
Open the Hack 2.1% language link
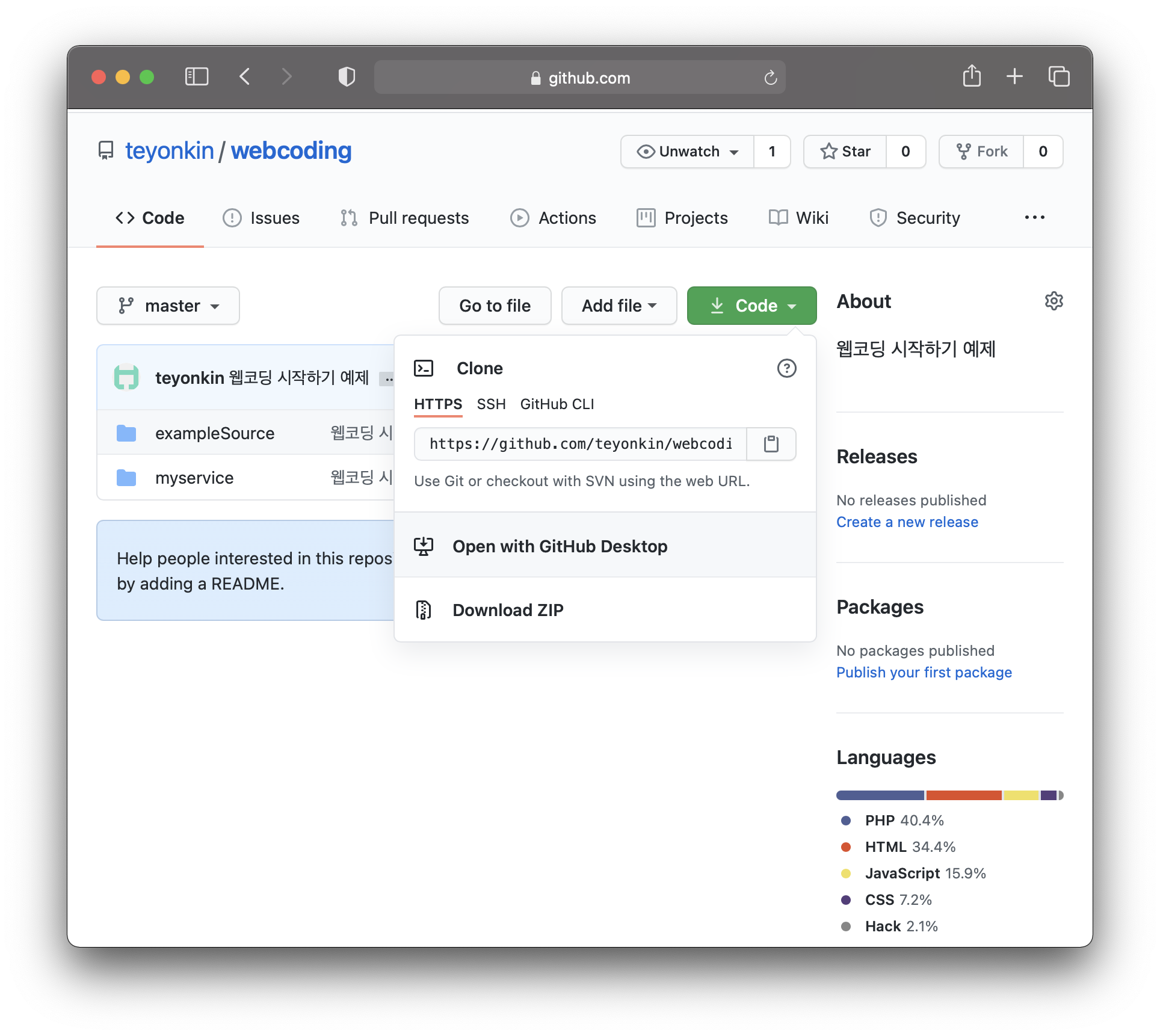(x=889, y=927)
